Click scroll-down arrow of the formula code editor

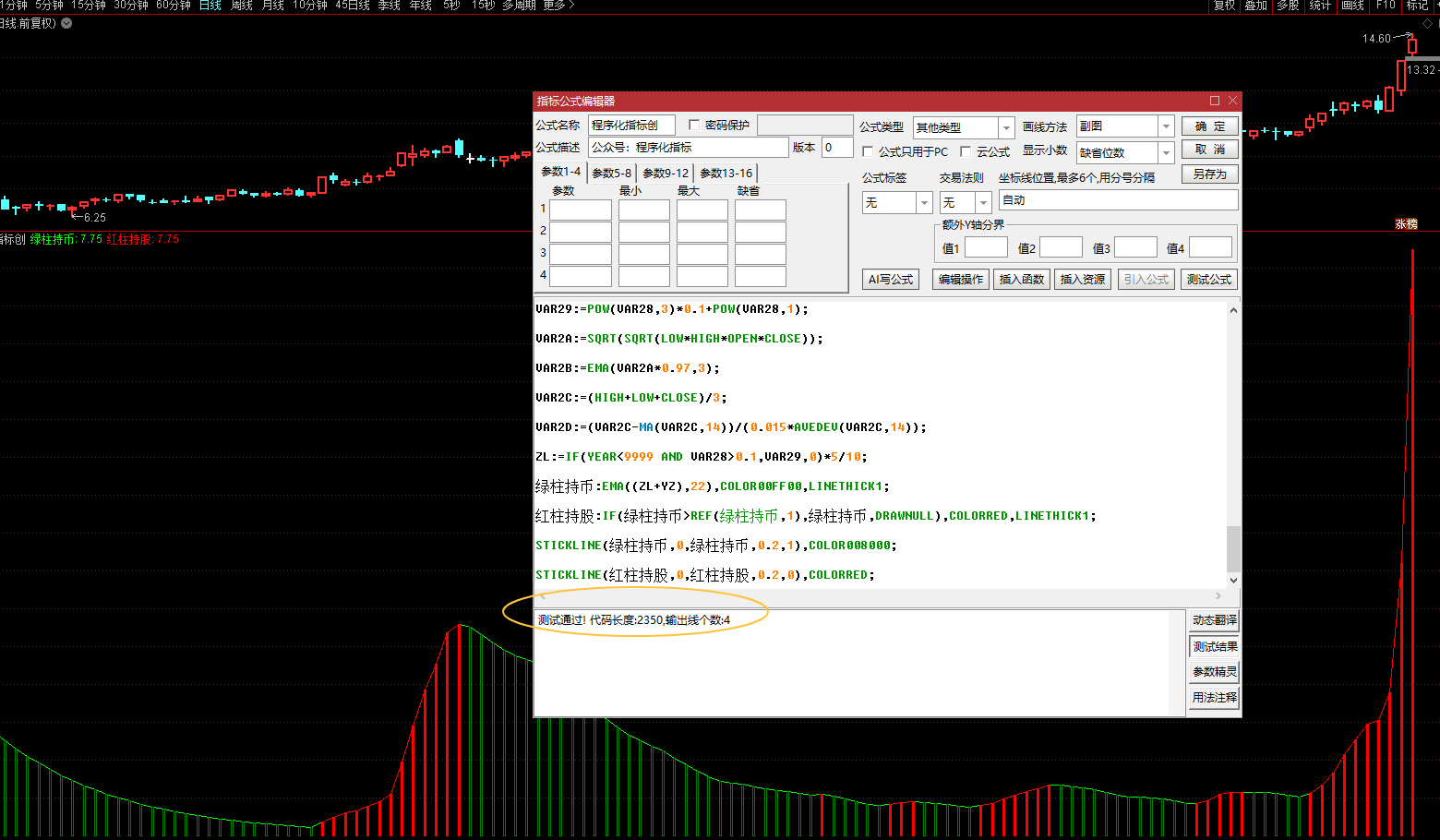tap(1233, 581)
